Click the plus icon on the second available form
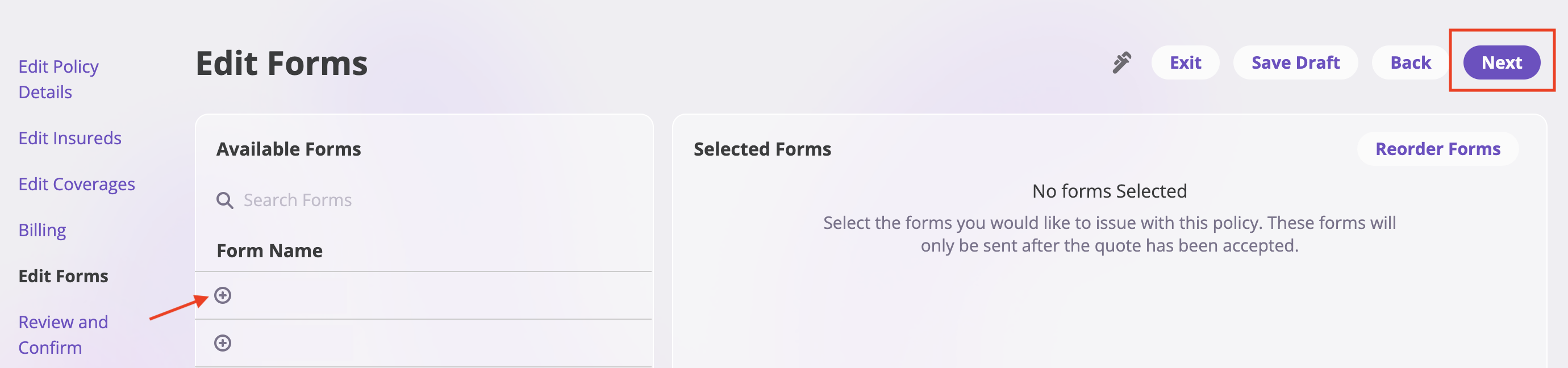This screenshot has width=1568, height=368. [x=223, y=342]
